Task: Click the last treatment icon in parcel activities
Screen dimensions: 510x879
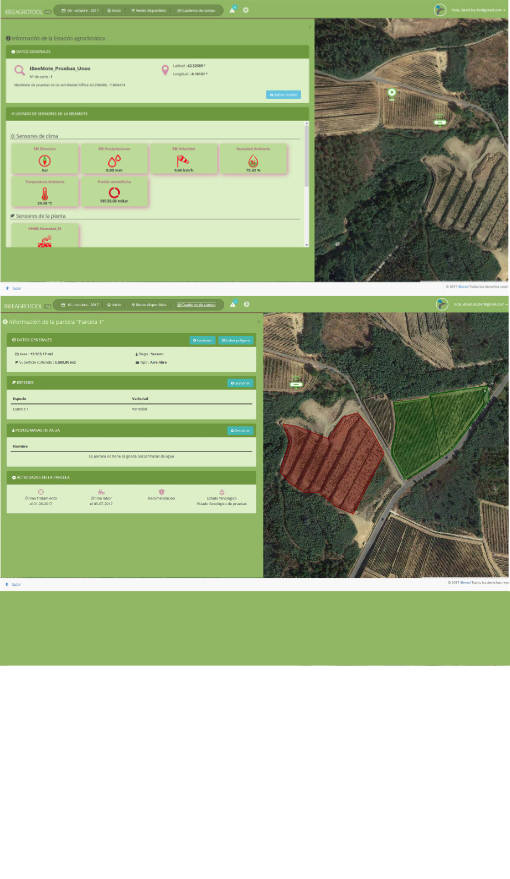Action: 41,492
